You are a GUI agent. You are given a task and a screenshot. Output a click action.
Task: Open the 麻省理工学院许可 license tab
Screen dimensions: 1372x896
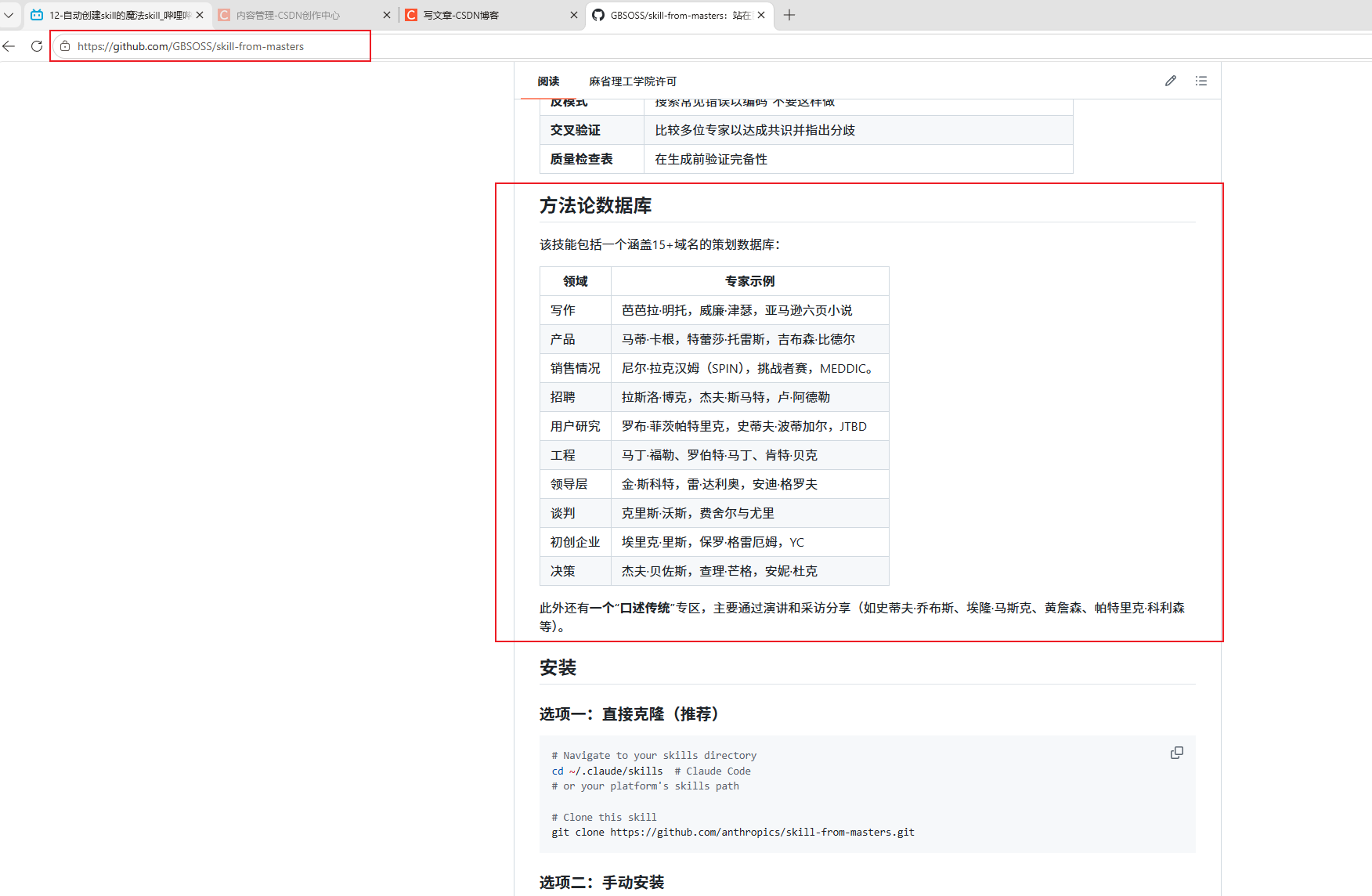(x=633, y=81)
